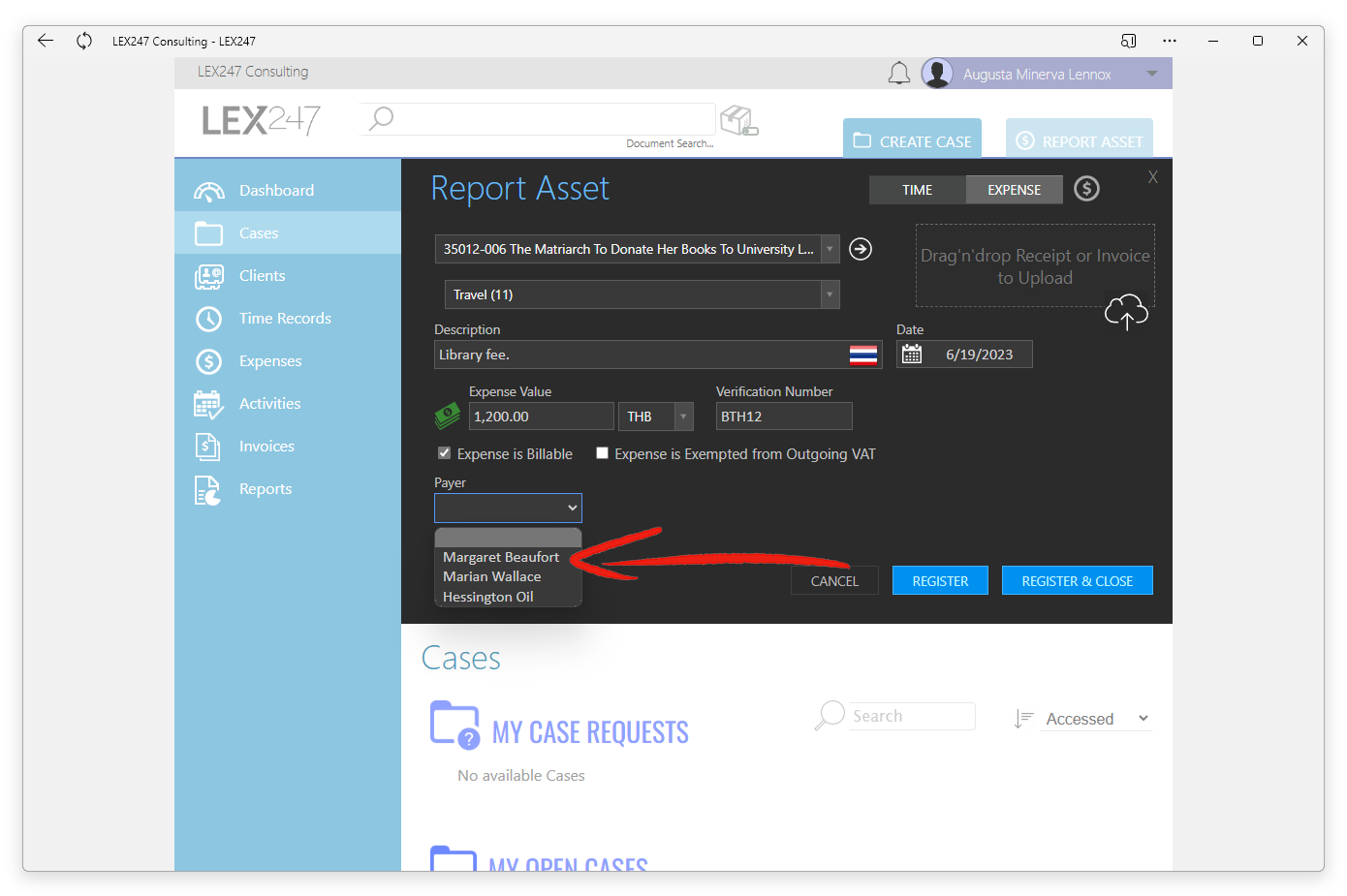Switch to the TIME tab

pos(917,190)
